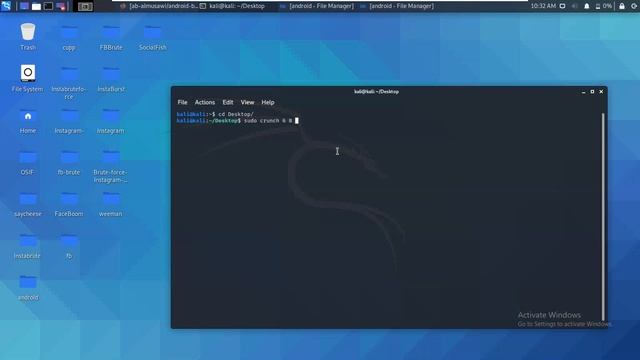The image size is (640, 360).
Task: Click the 10:32 AM panel clock
Action: pyautogui.click(x=543, y=6)
